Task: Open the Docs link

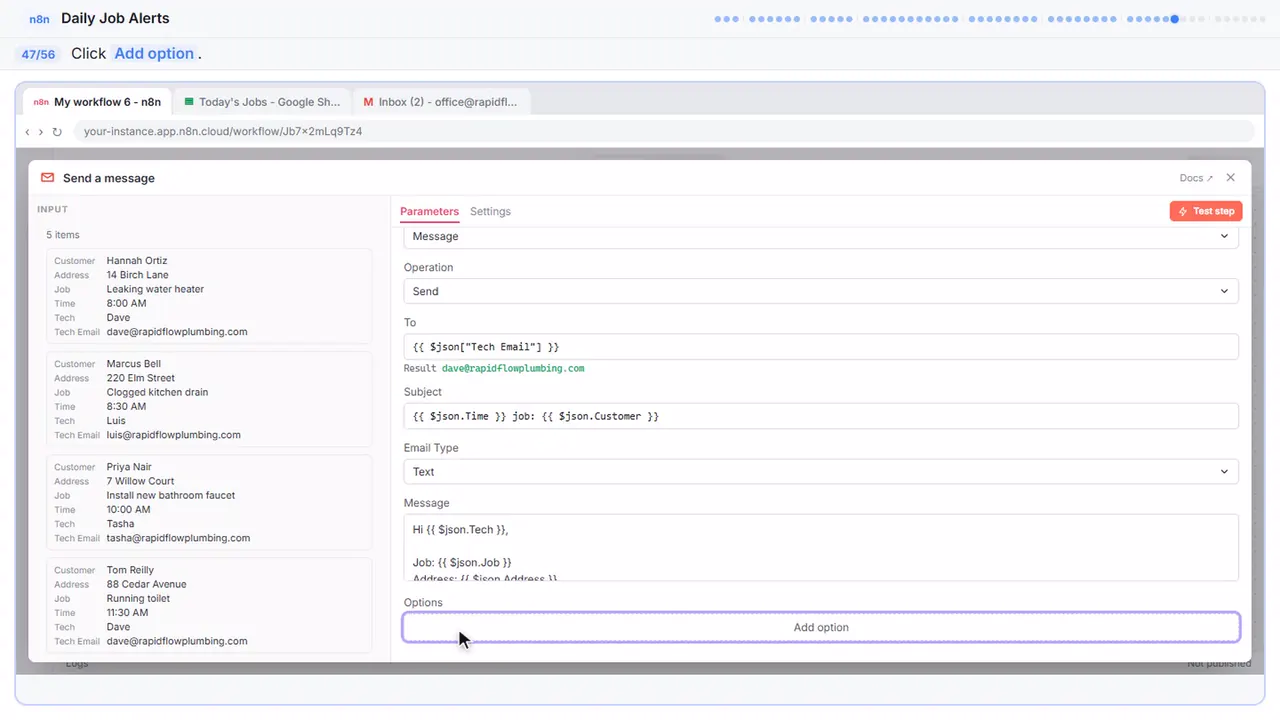Action: 1196,178
